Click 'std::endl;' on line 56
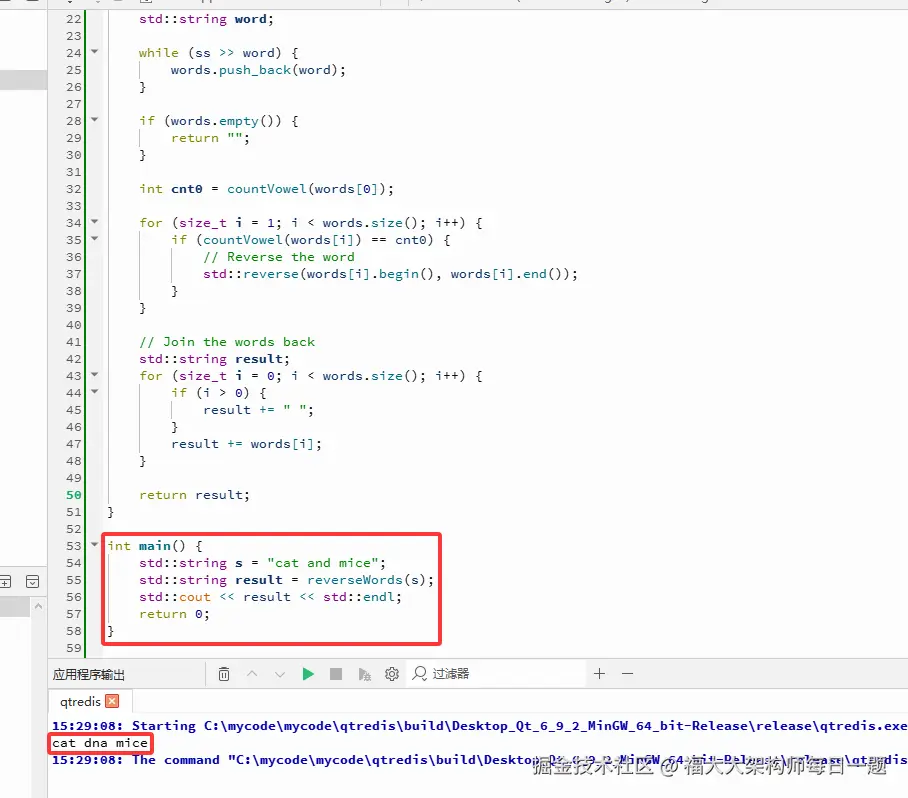 (x=362, y=597)
